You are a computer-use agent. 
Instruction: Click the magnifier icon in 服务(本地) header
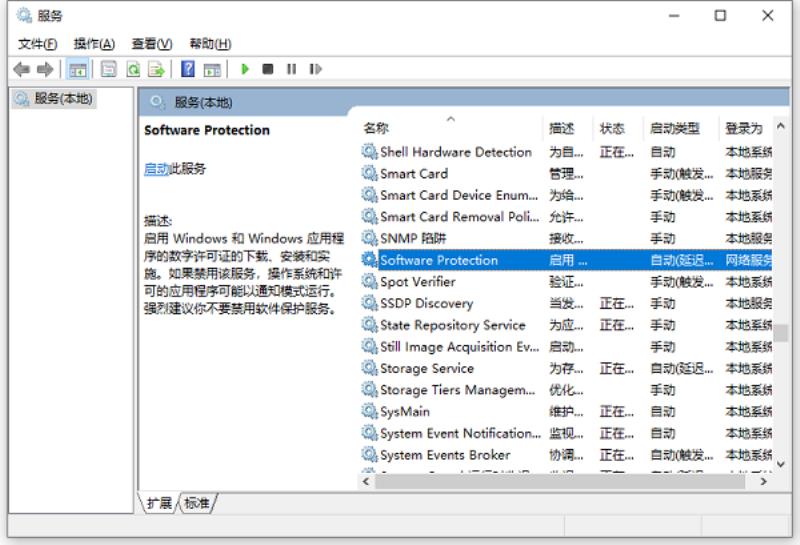(157, 102)
